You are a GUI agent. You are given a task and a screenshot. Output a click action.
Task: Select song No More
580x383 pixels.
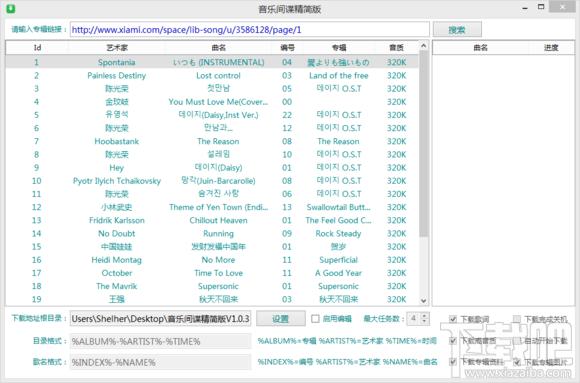218,260
